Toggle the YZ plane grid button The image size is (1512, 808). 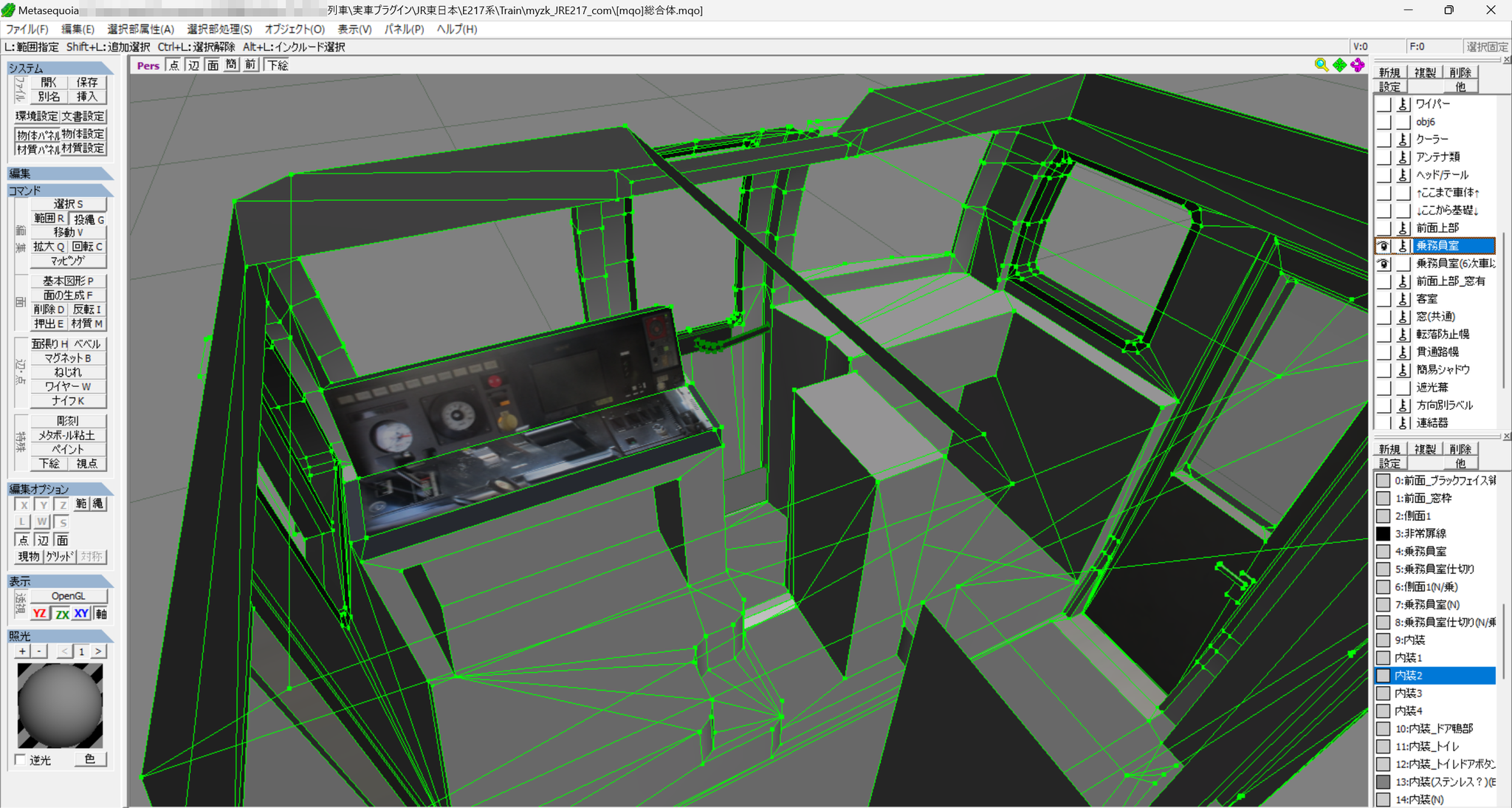coord(40,614)
